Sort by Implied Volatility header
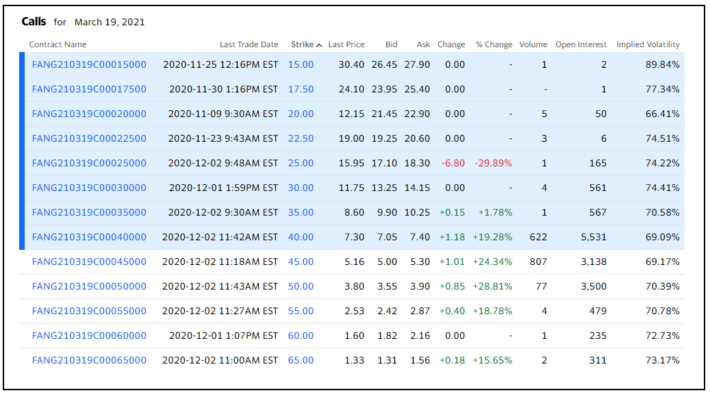 coord(648,44)
